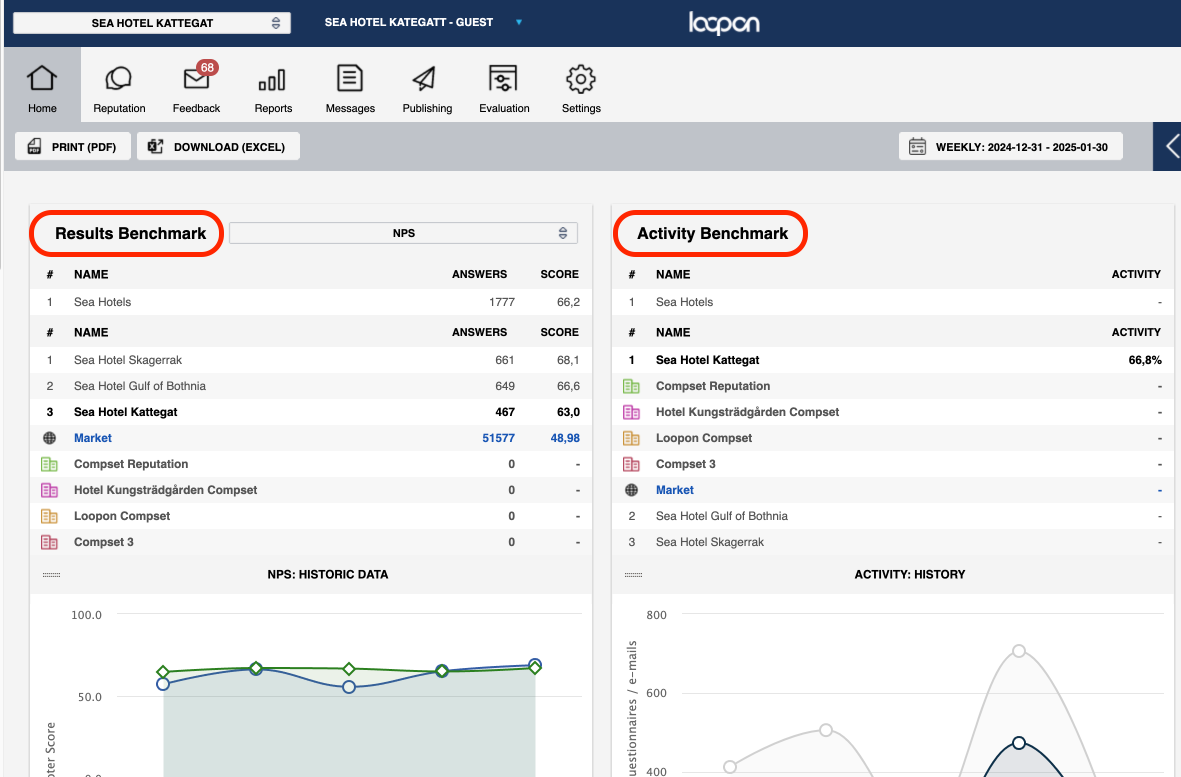This screenshot has height=777, width=1181.
Task: Open weekly date range picker
Action: [1011, 147]
